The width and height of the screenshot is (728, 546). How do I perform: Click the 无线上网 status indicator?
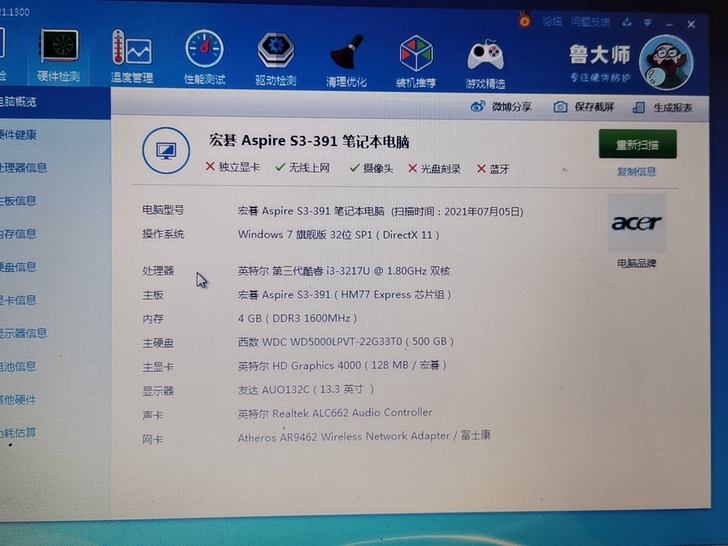tap(302, 167)
